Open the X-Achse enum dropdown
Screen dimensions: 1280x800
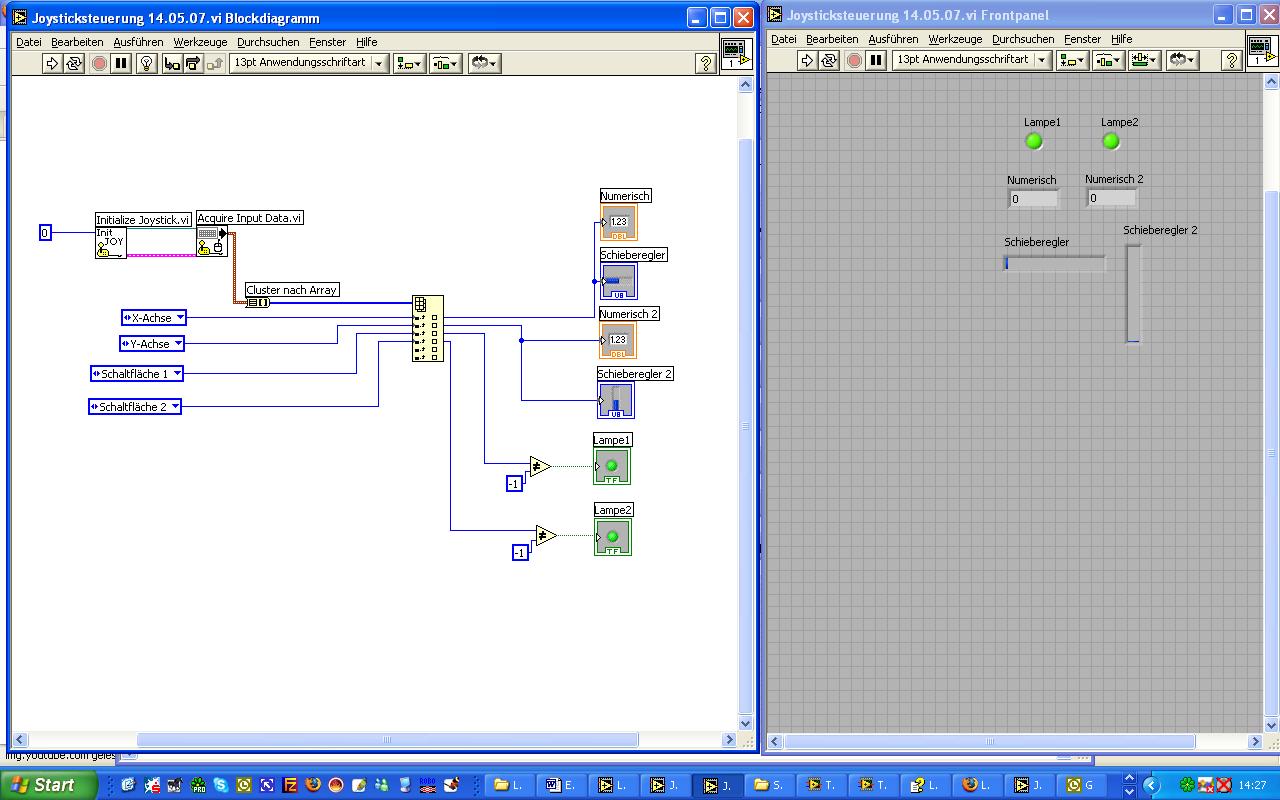click(x=180, y=318)
